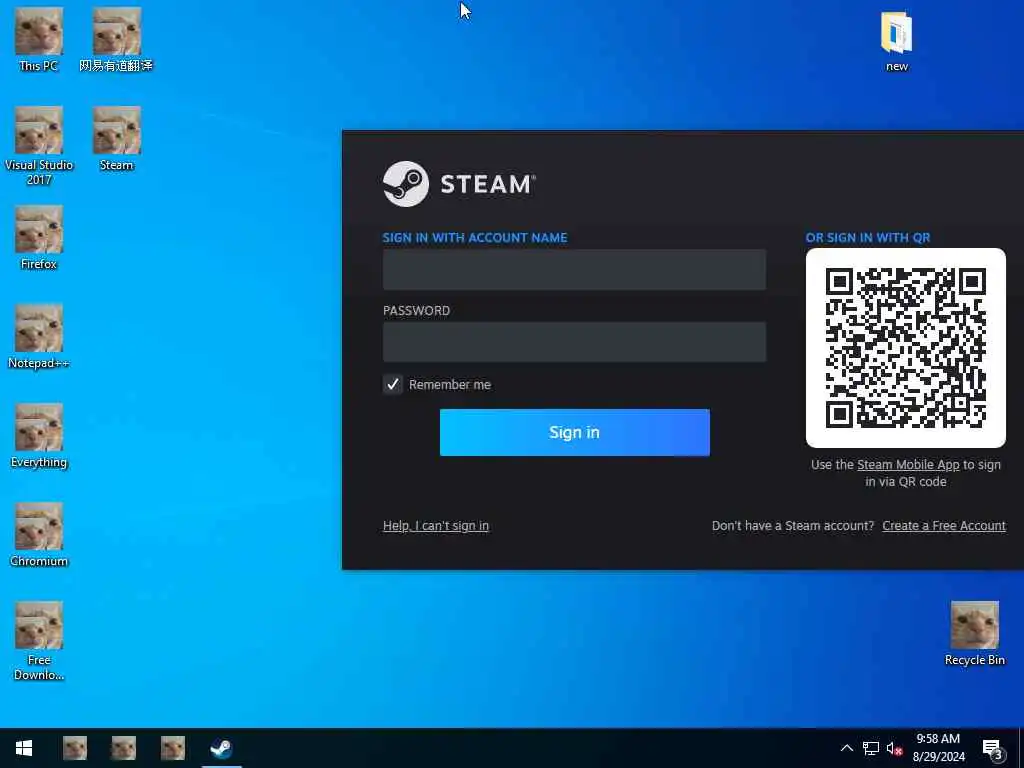
Task: Select the Firefox desktop icon
Action: pos(39,238)
